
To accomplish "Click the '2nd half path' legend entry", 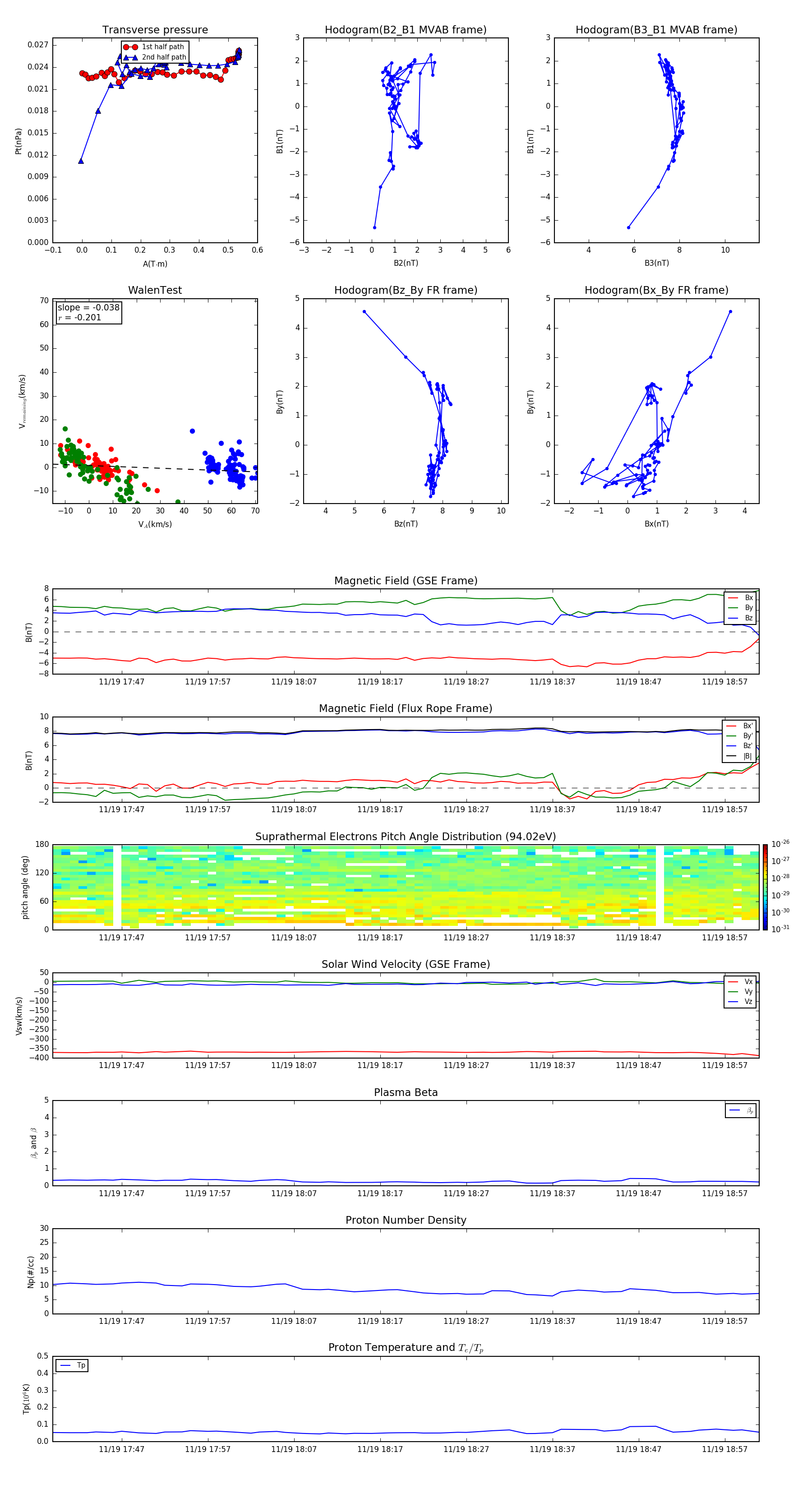I will pyautogui.click(x=155, y=57).
